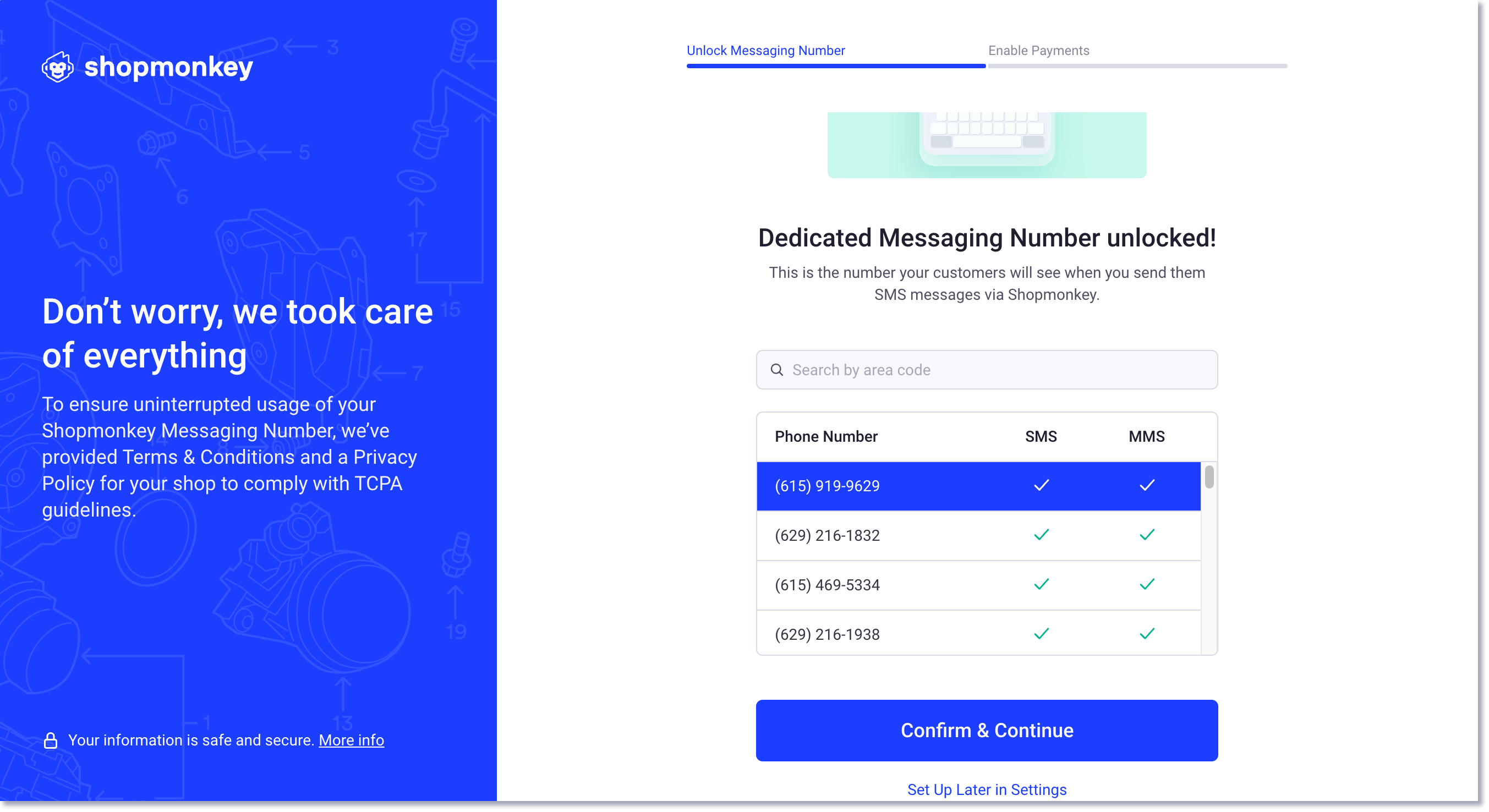Select phone number (629) 216-1832
This screenshot has height=812, width=1489.
point(978,536)
